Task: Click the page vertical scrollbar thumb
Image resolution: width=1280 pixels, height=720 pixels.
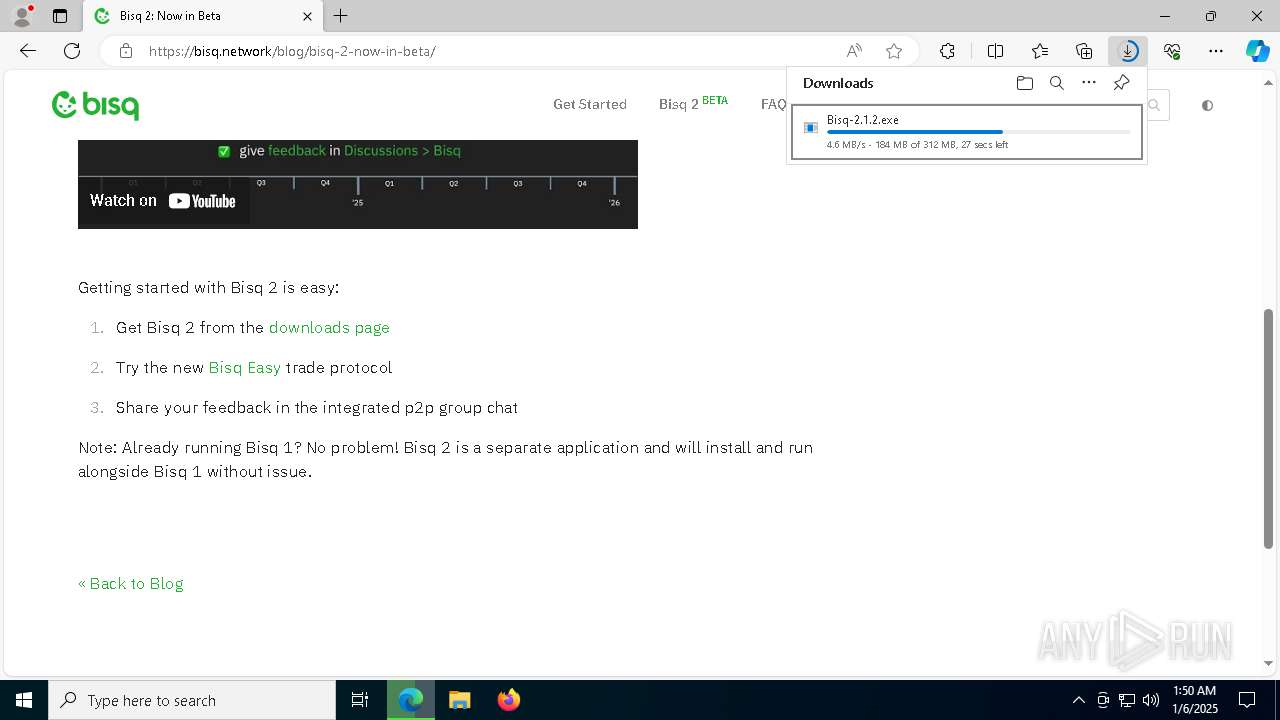Action: click(1268, 429)
